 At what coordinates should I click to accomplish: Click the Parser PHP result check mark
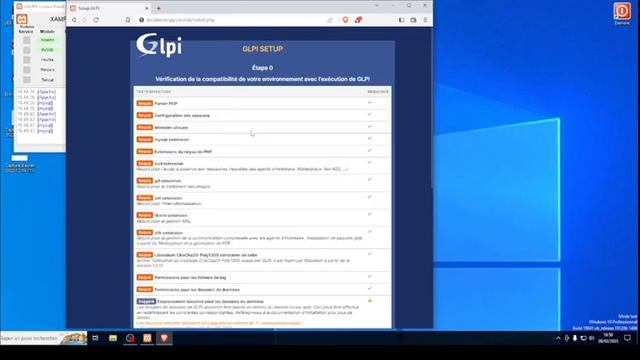(370, 103)
